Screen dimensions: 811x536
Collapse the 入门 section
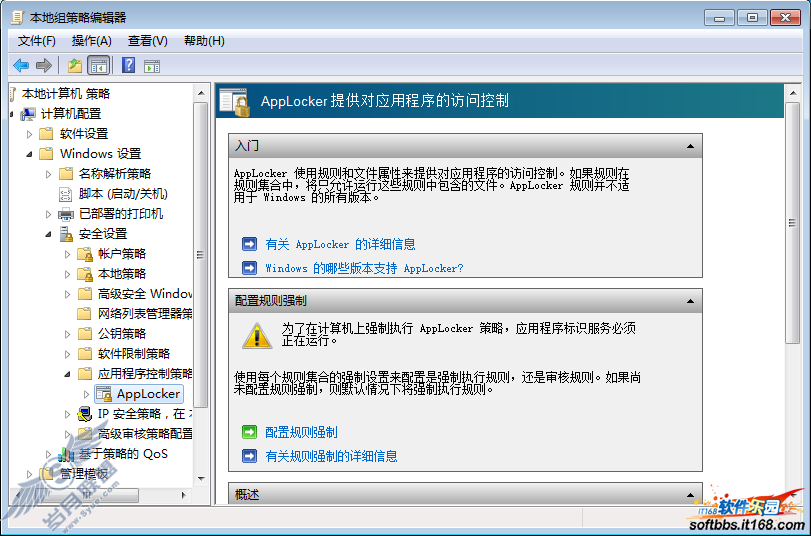[x=690, y=146]
